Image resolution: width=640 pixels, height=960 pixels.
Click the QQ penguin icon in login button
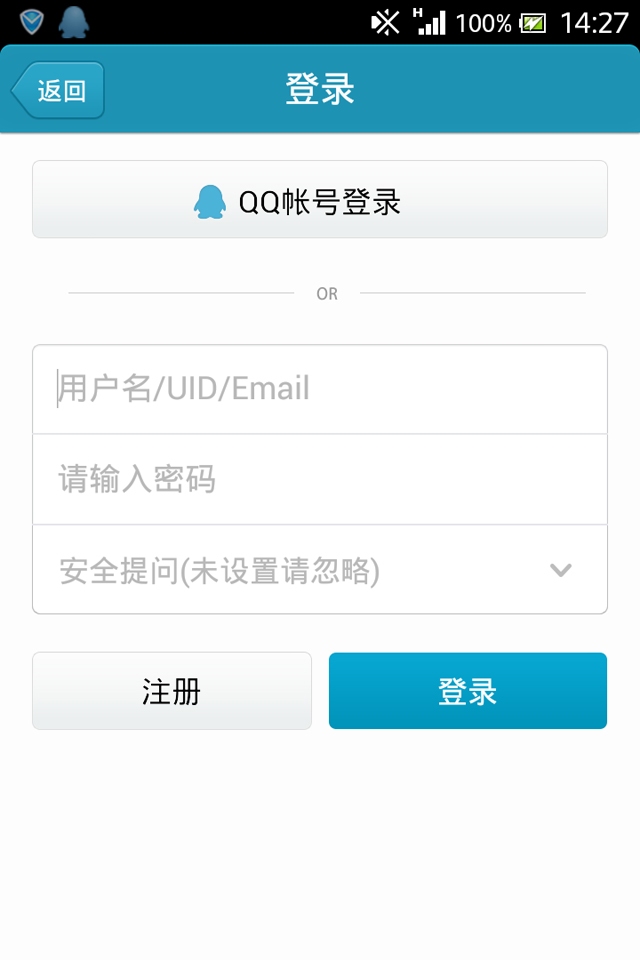[x=209, y=201]
